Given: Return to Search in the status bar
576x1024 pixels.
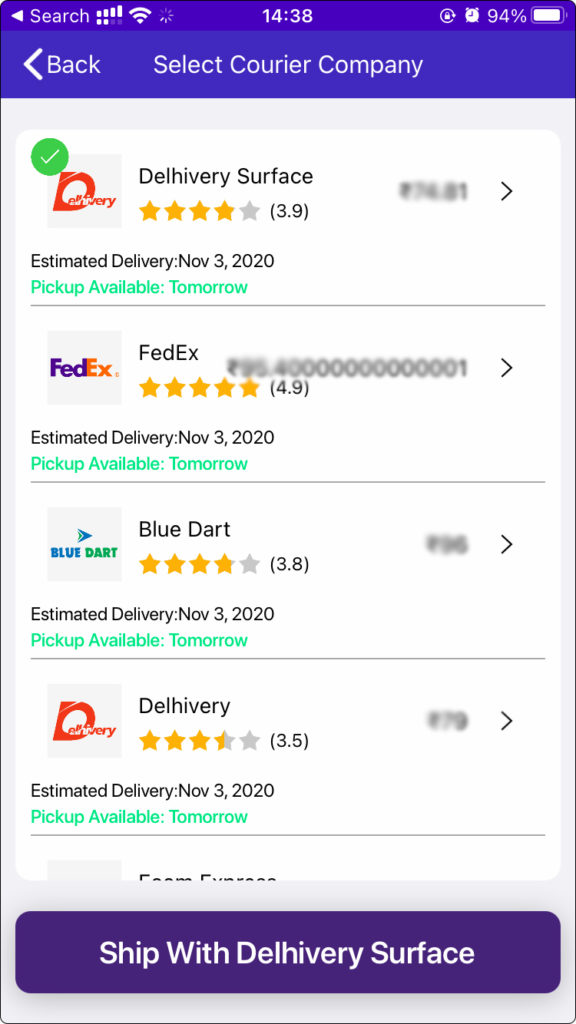Looking at the screenshot, I should 50,16.
